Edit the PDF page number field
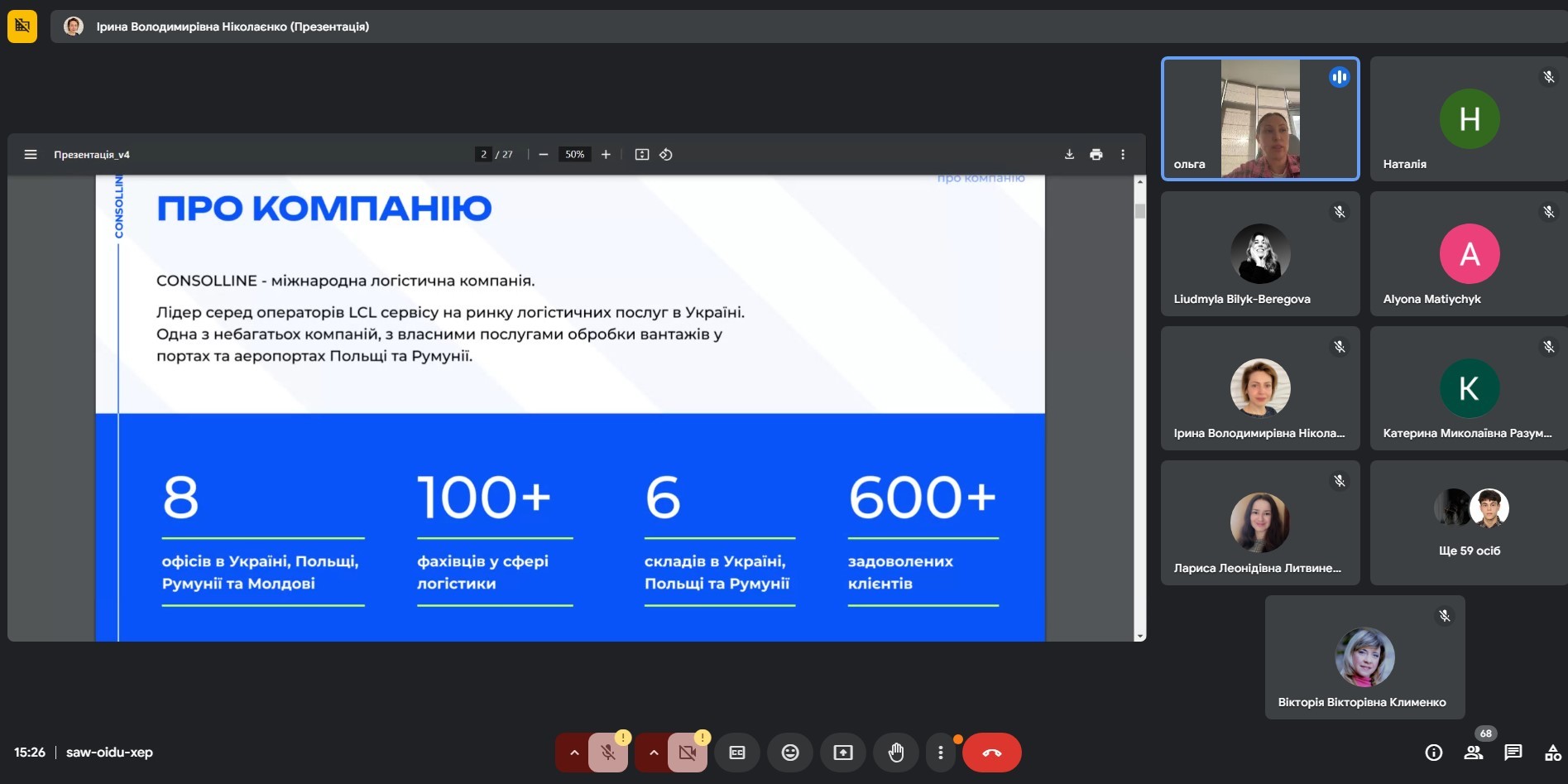Image resolution: width=1568 pixels, height=784 pixels. (483, 155)
